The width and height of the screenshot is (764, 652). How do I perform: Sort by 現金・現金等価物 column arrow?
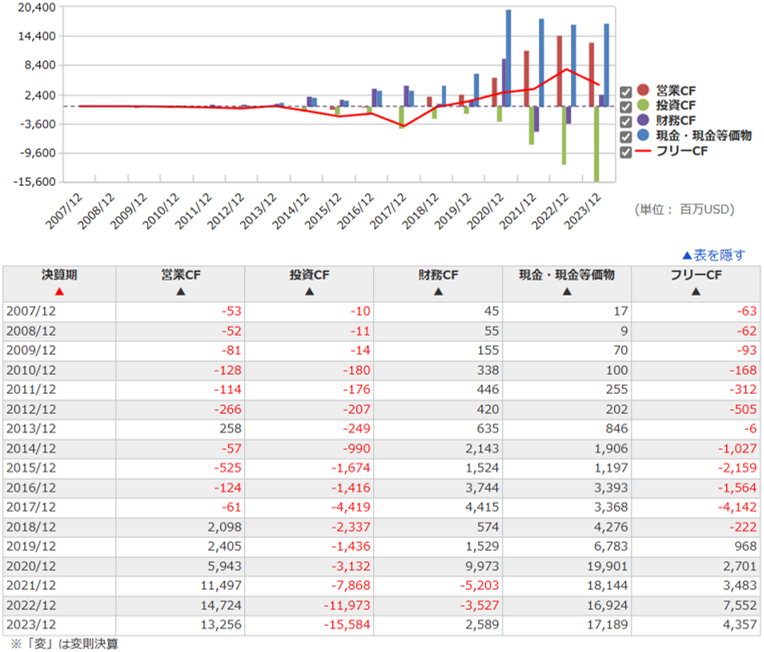(x=566, y=291)
